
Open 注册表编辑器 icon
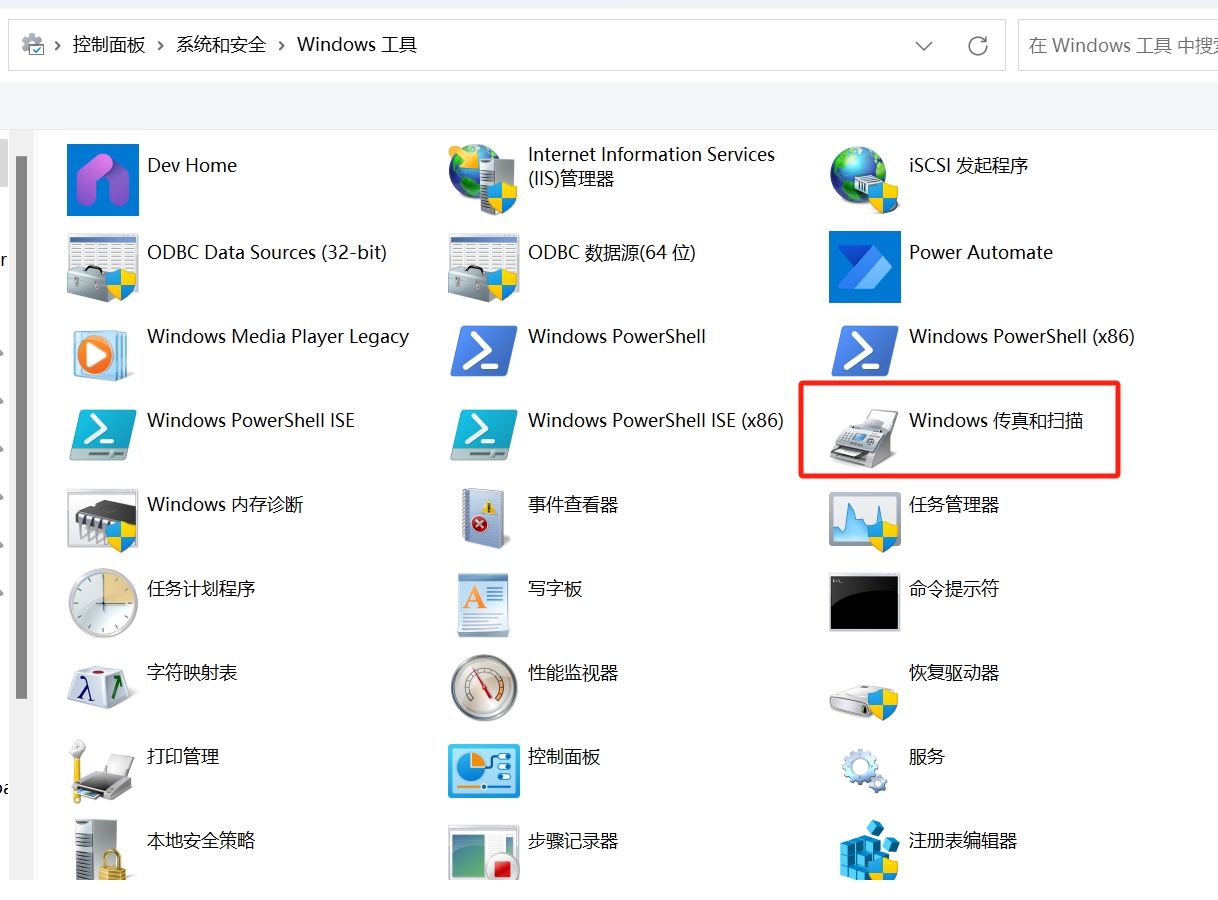[864, 853]
